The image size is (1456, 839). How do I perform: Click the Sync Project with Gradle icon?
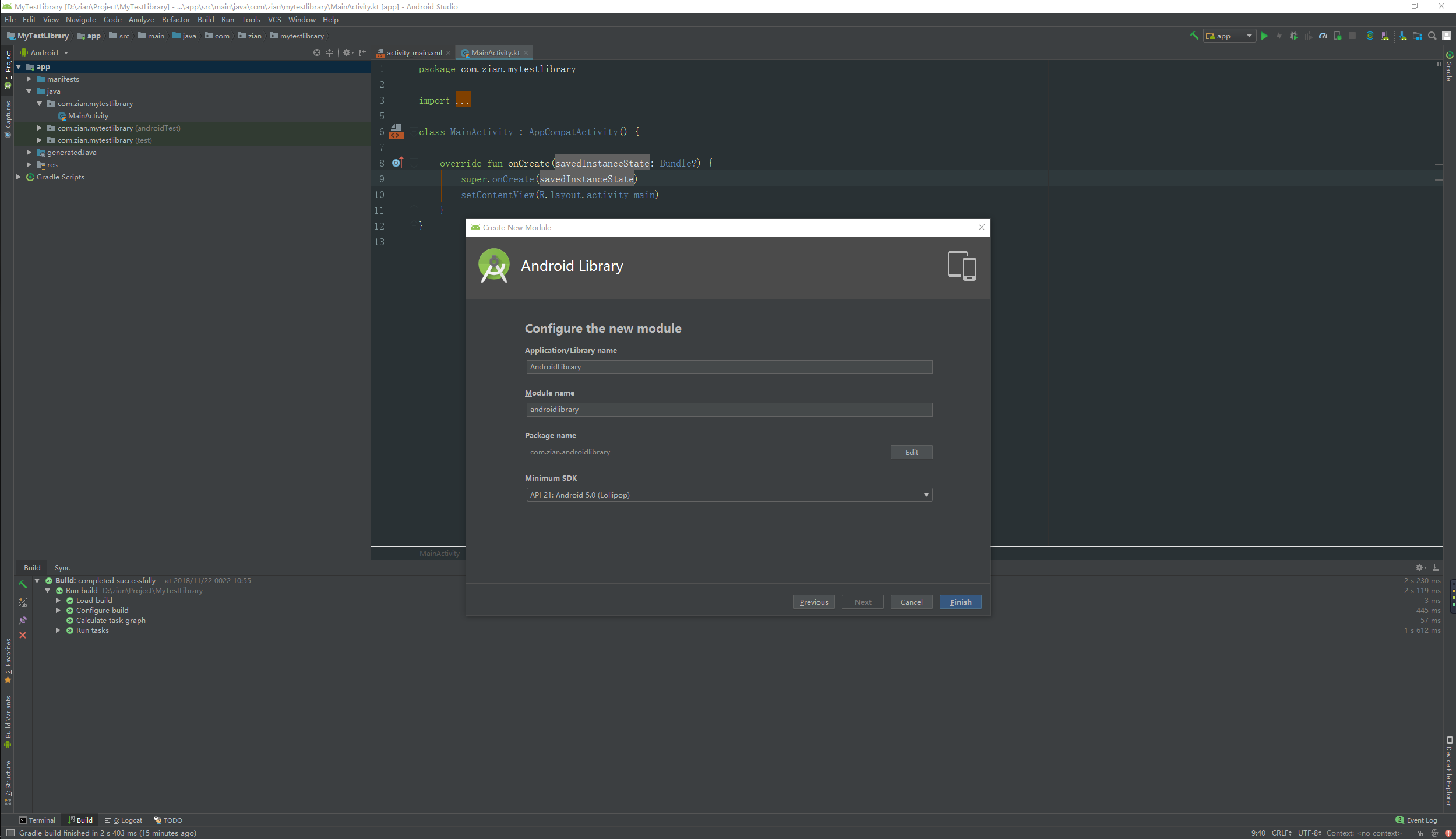[1370, 36]
